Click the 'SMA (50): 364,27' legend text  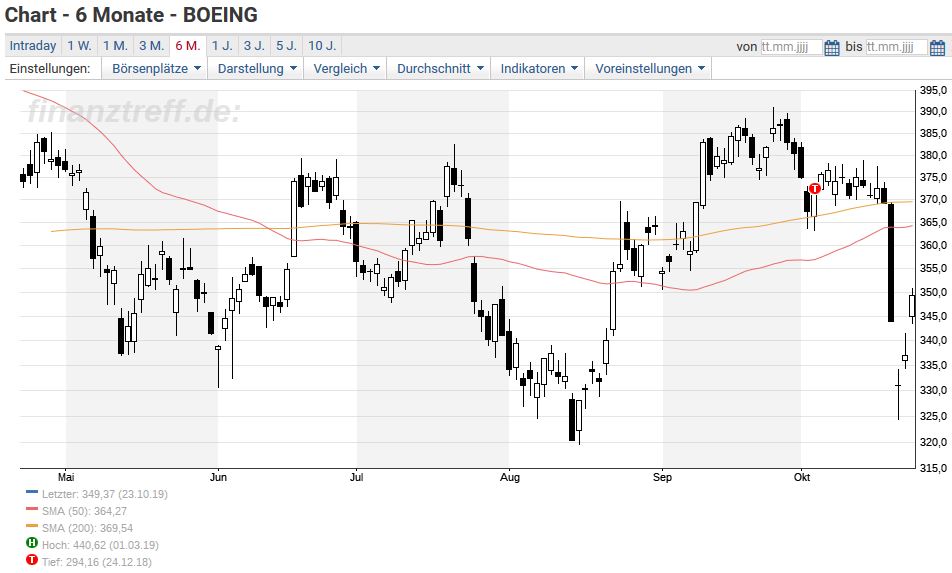pyautogui.click(x=84, y=511)
